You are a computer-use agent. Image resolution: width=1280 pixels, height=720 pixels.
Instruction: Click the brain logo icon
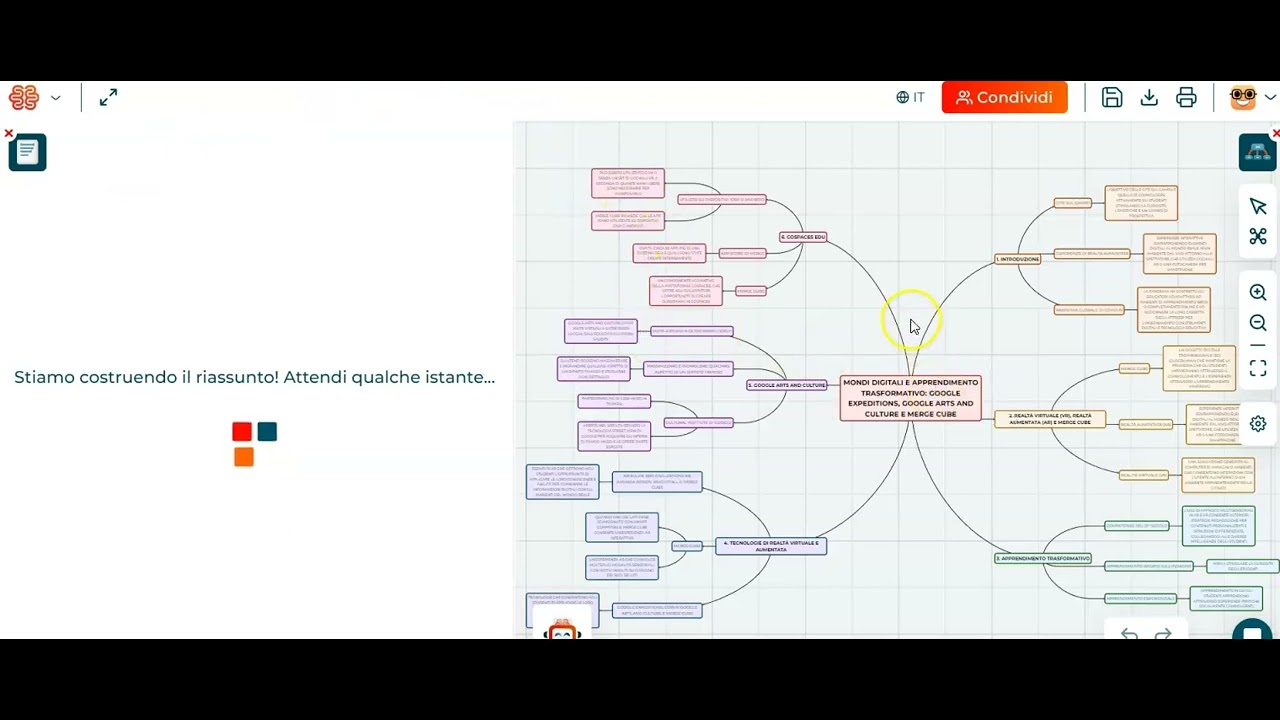(x=24, y=97)
